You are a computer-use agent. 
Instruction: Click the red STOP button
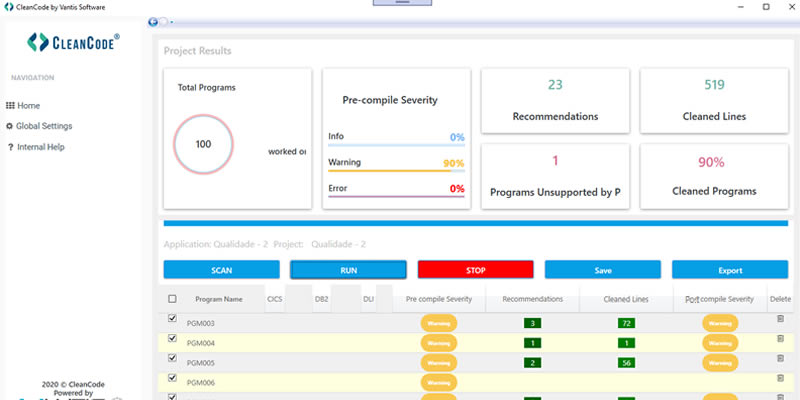click(x=476, y=270)
